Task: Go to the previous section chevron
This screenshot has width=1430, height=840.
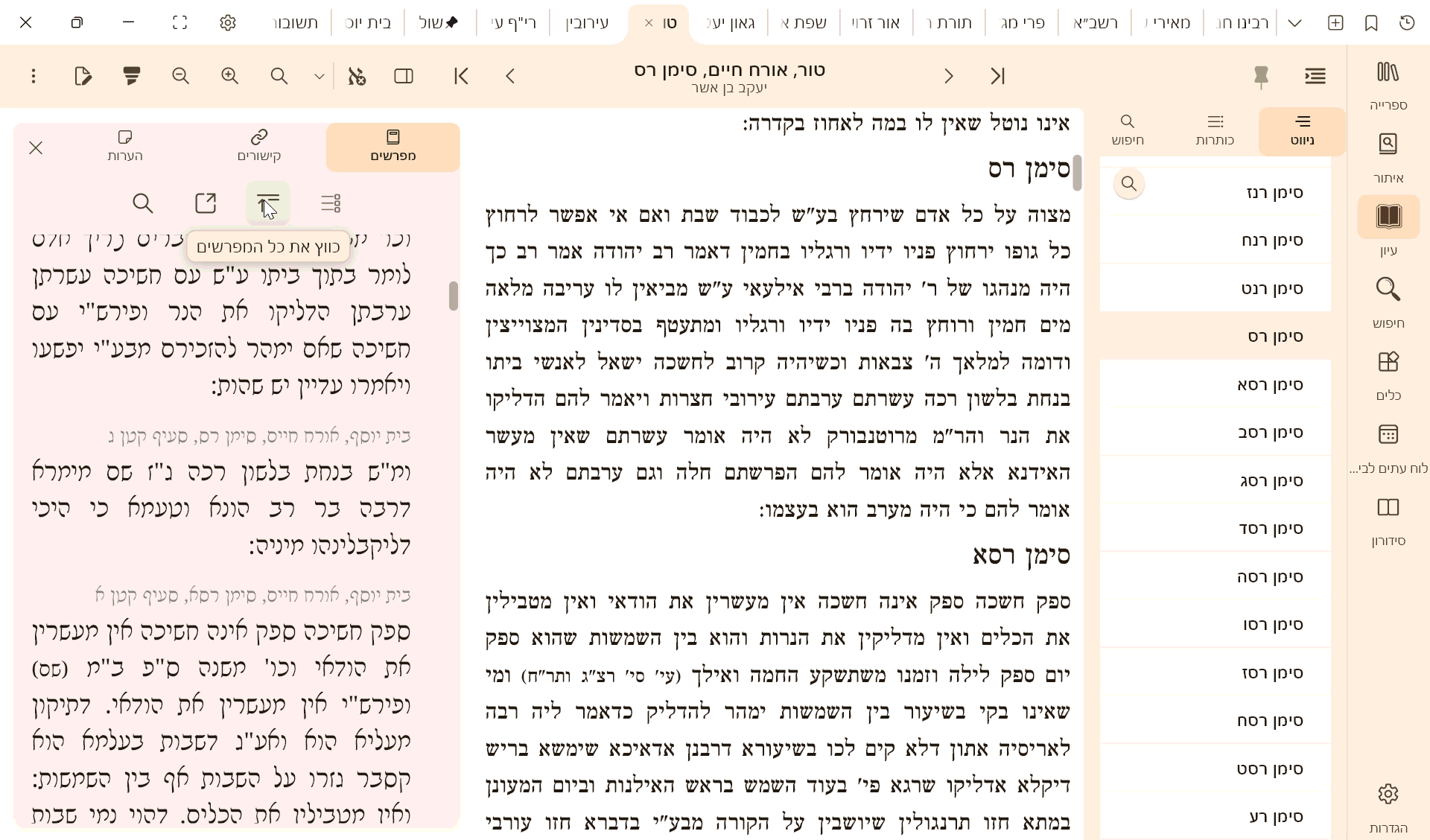Action: tap(510, 76)
